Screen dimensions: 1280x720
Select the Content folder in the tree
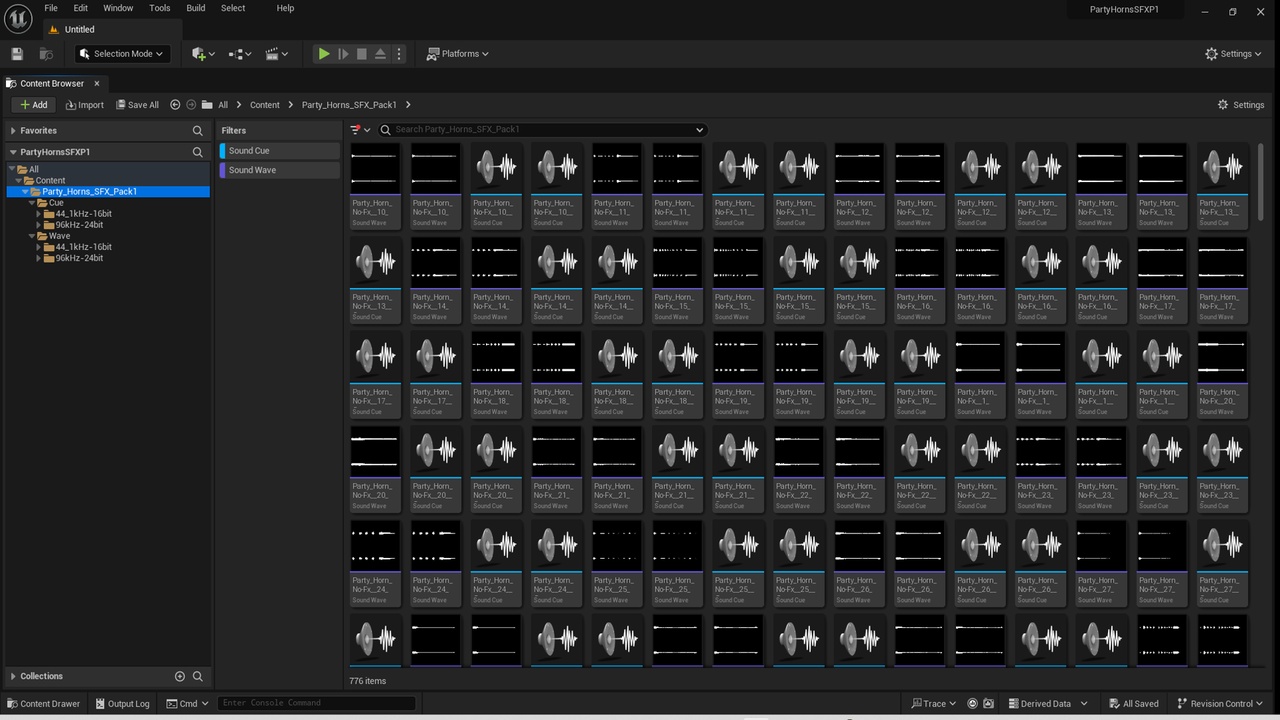[50, 181]
